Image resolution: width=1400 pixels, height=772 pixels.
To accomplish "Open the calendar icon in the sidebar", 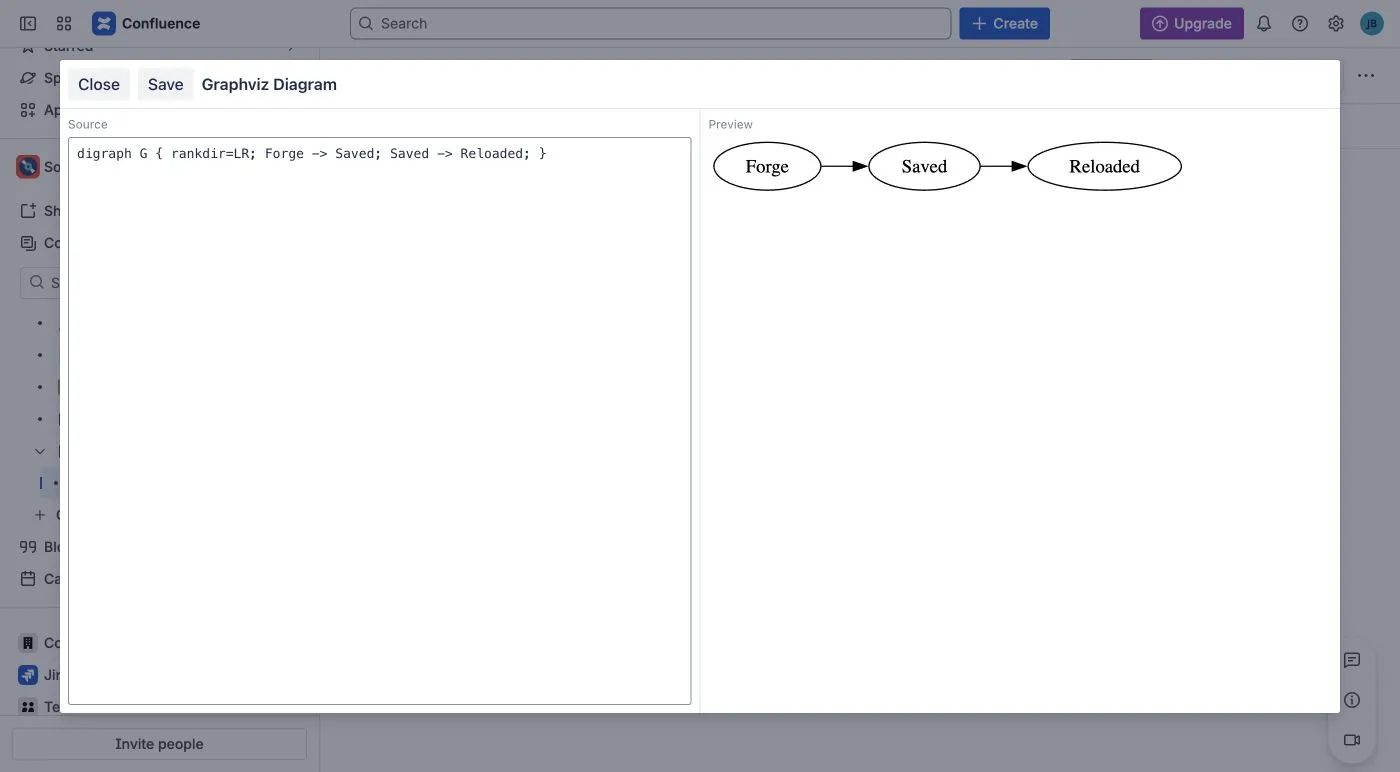I will tap(28, 579).
